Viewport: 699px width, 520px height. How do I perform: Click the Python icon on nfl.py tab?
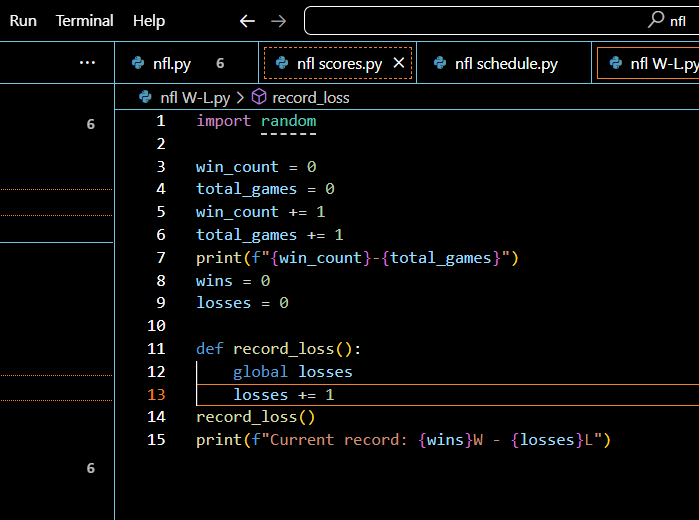click(138, 64)
